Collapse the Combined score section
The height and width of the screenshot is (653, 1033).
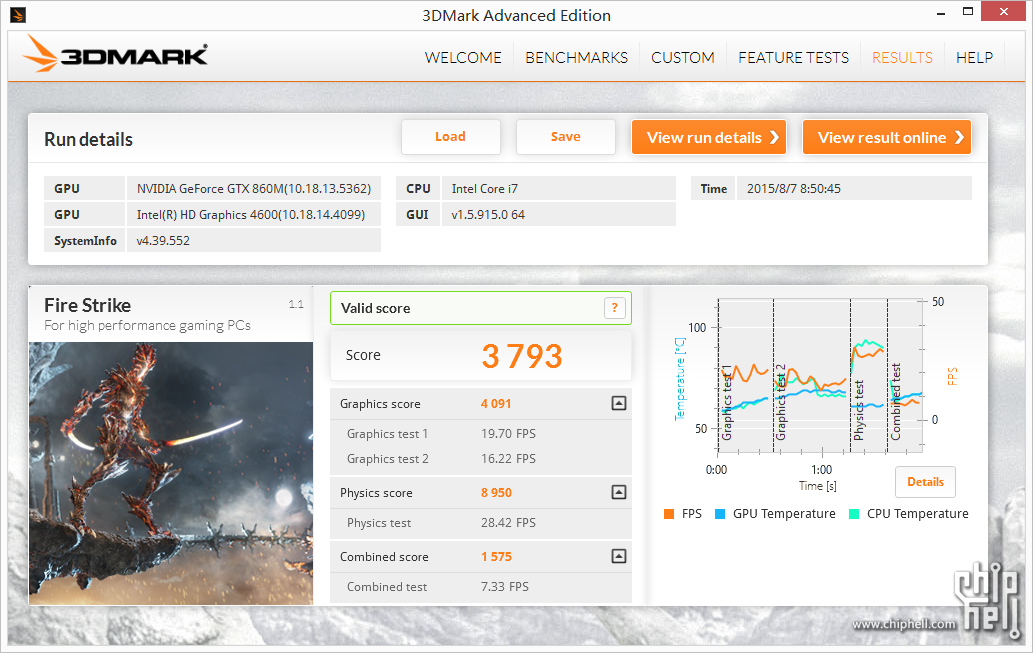(x=619, y=556)
